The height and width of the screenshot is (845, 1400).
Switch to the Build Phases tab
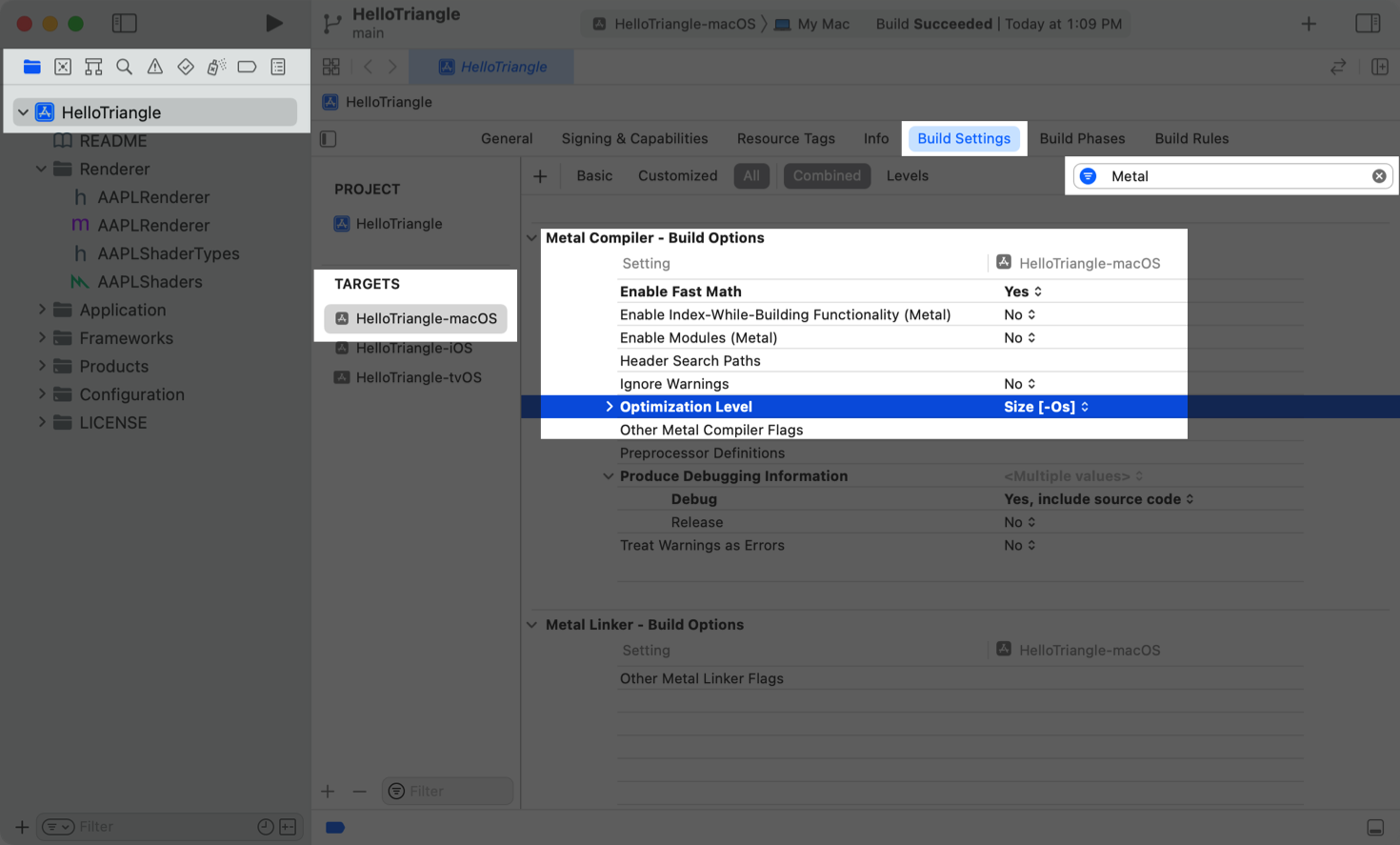pyautogui.click(x=1082, y=138)
